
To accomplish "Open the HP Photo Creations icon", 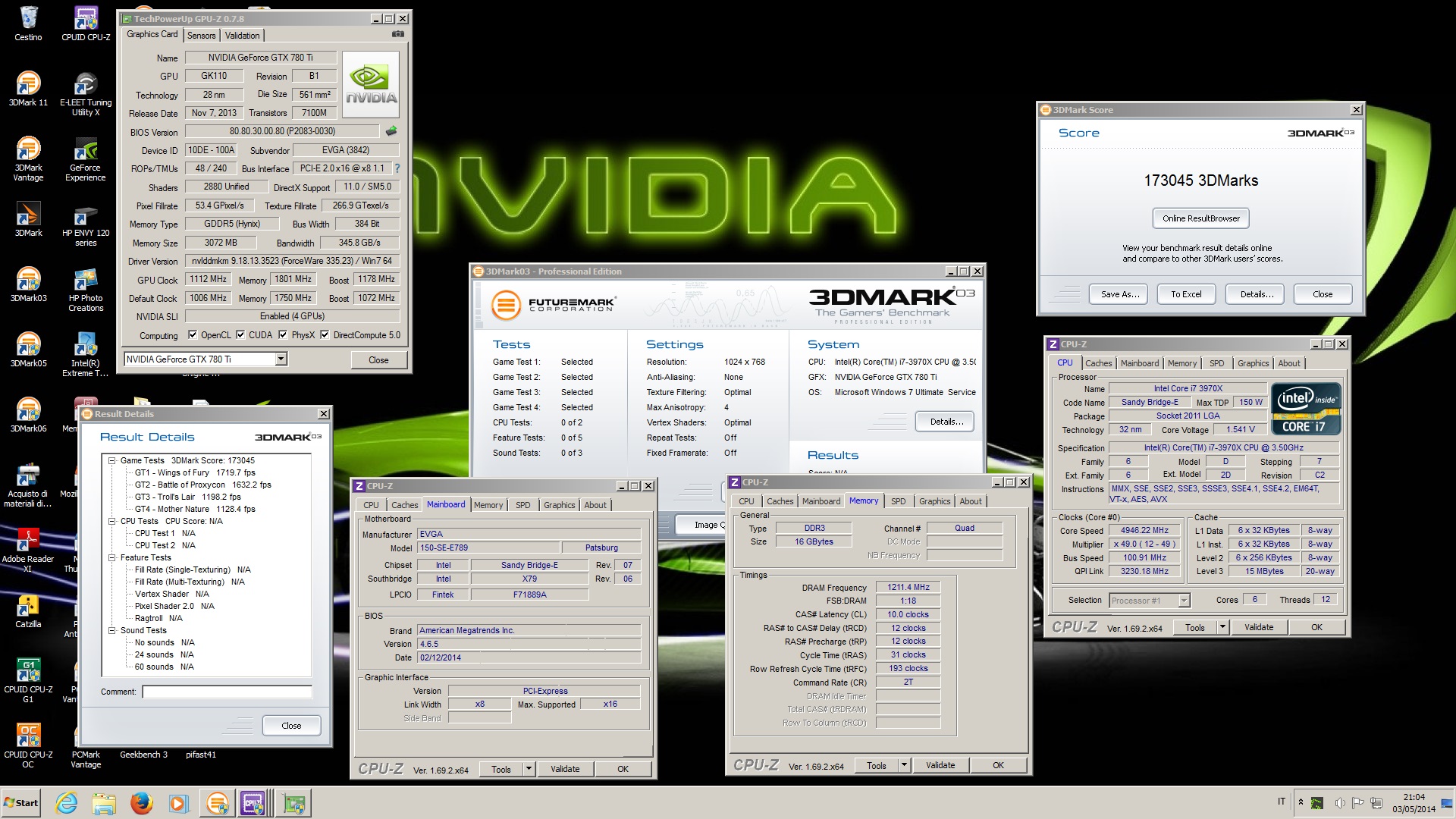I will click(86, 289).
